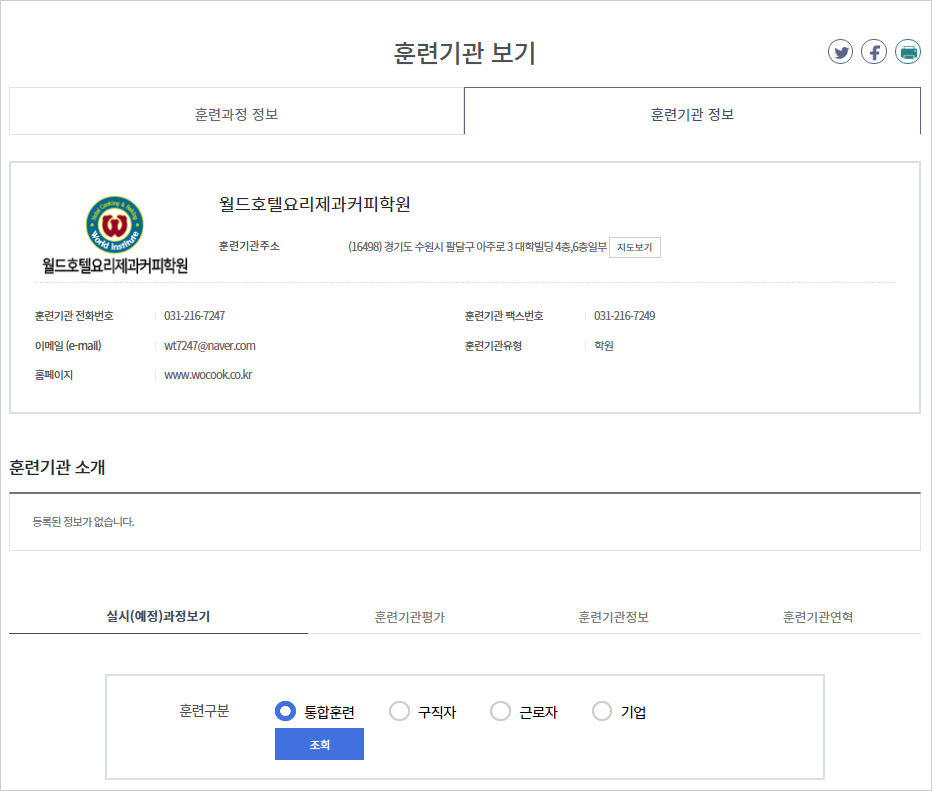932x791 pixels.
Task: Open the print dialog using the printer icon
Action: (x=907, y=52)
